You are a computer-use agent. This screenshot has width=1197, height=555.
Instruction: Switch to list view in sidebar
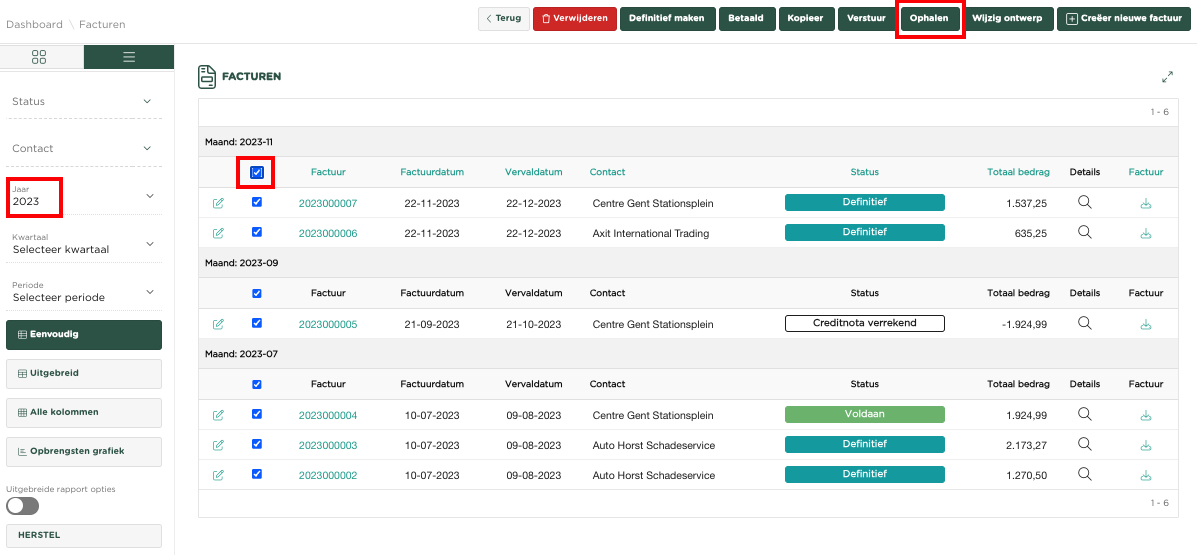(128, 57)
